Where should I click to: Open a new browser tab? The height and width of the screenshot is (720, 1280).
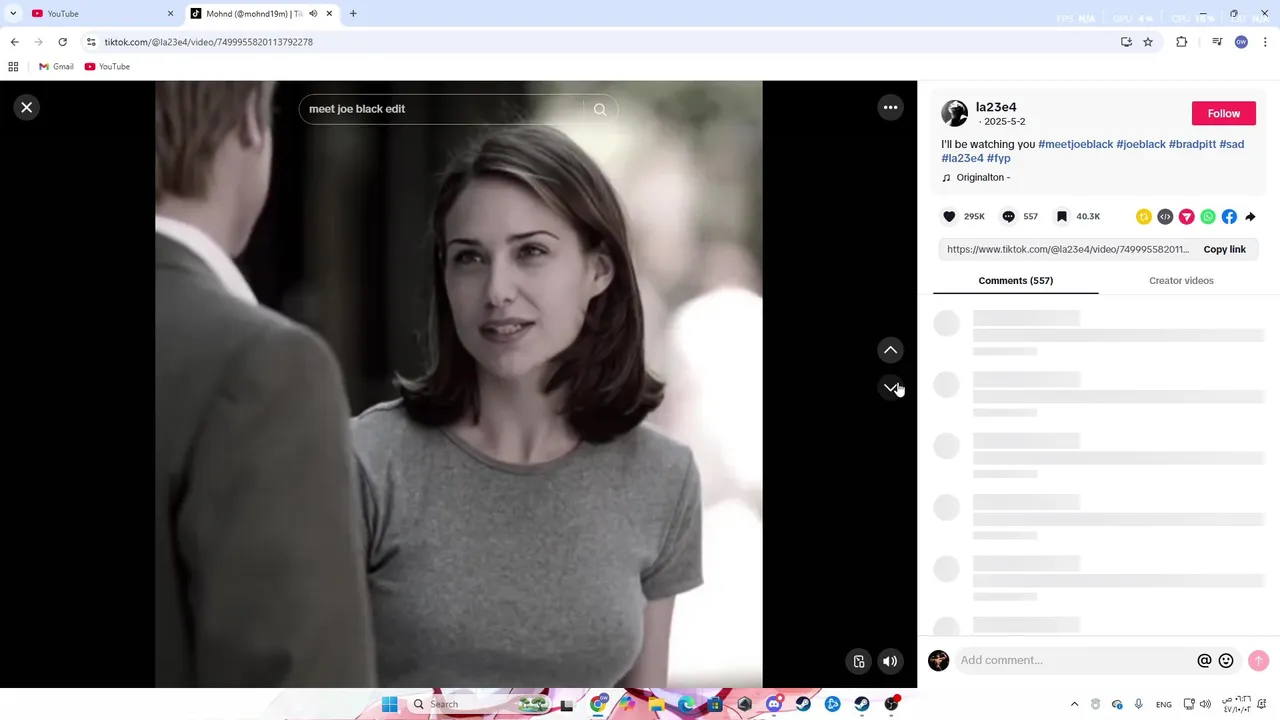click(353, 14)
